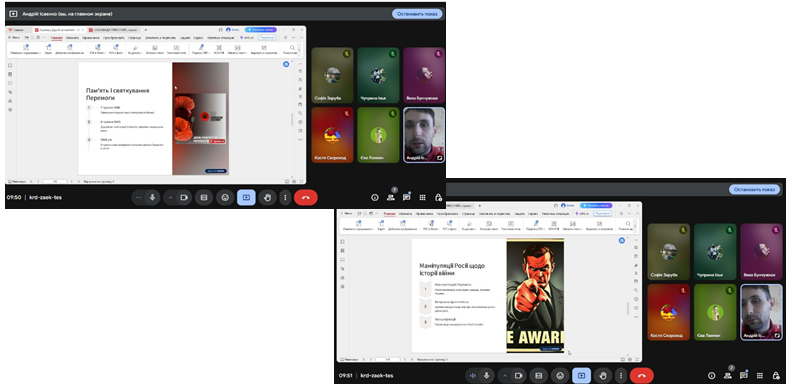Open more options in the 09:50 Meet screenshot
Viewport: 786px width, 384px height.
coord(285,198)
